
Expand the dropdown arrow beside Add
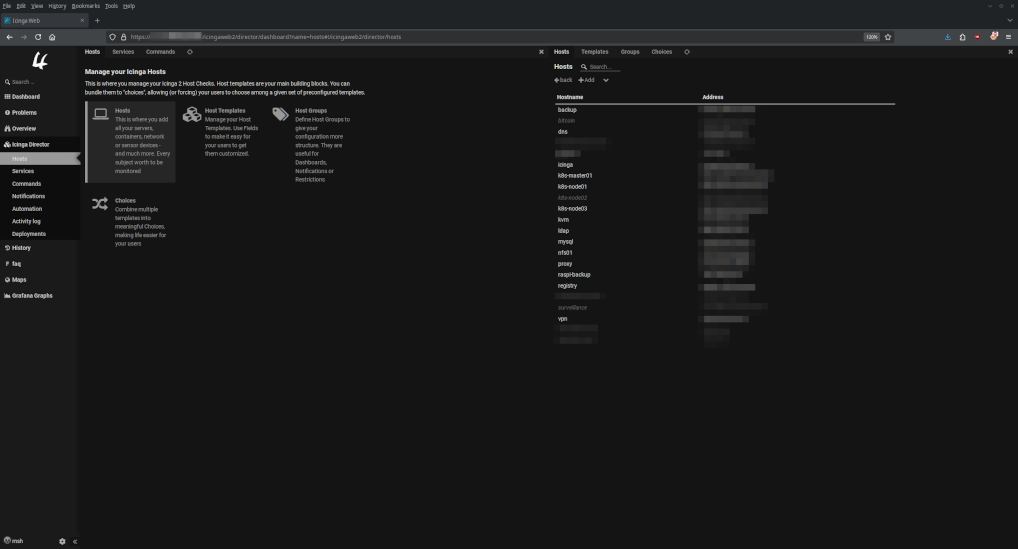pos(606,80)
